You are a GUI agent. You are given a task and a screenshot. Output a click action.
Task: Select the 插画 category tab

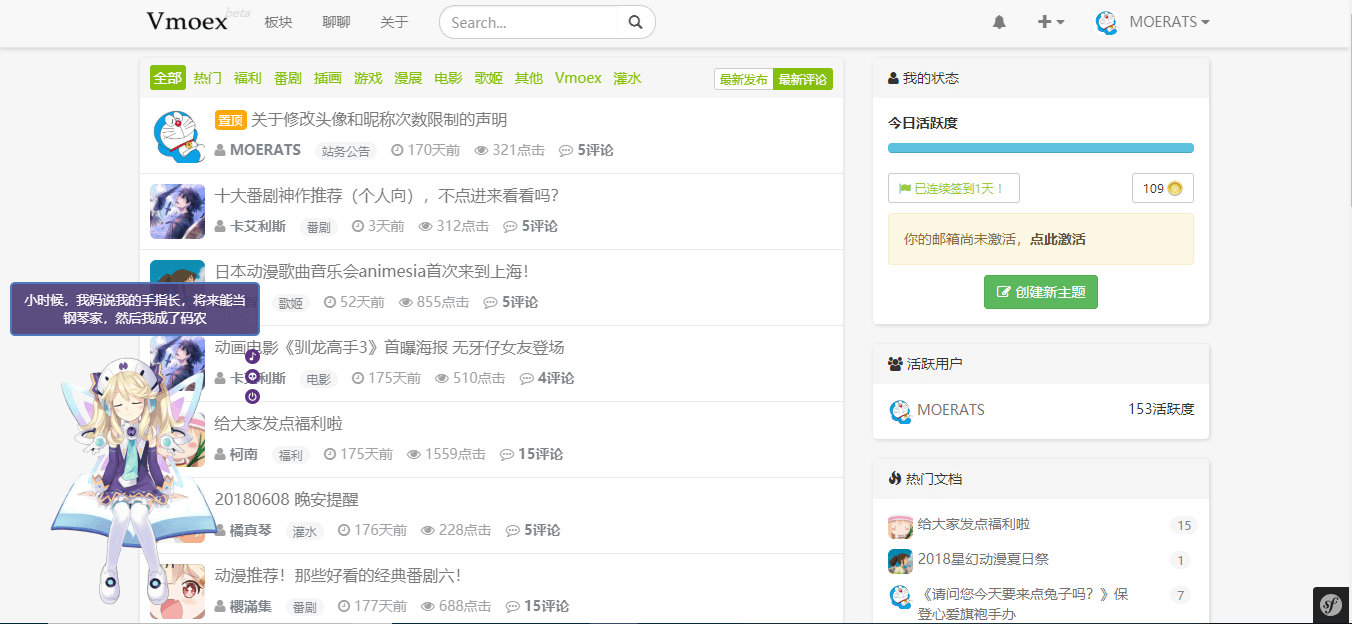[x=328, y=78]
